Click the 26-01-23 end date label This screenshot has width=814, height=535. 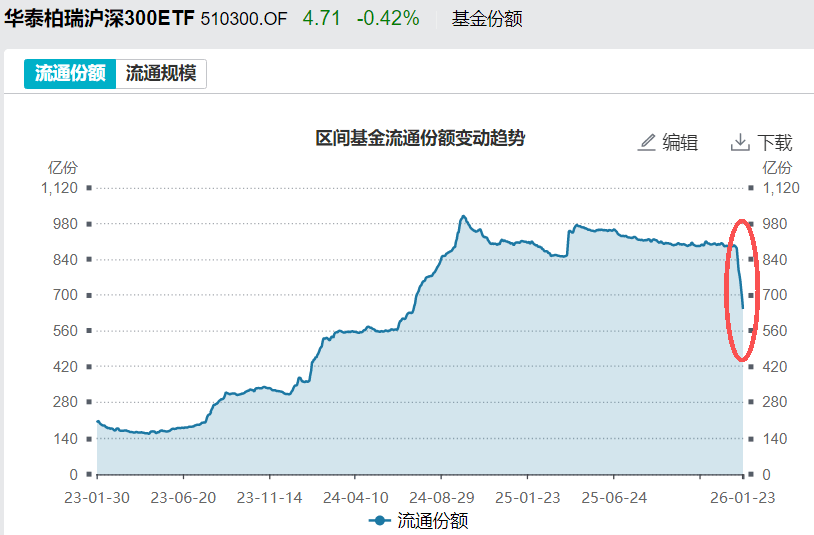click(741, 497)
